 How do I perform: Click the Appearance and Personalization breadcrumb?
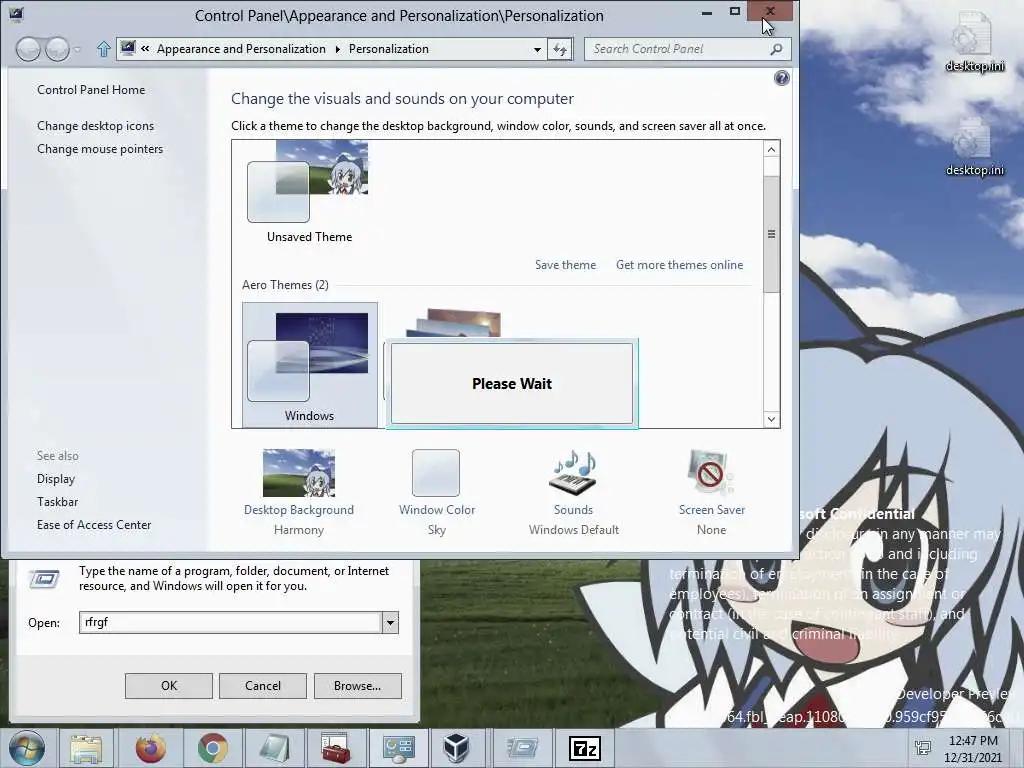coord(241,49)
